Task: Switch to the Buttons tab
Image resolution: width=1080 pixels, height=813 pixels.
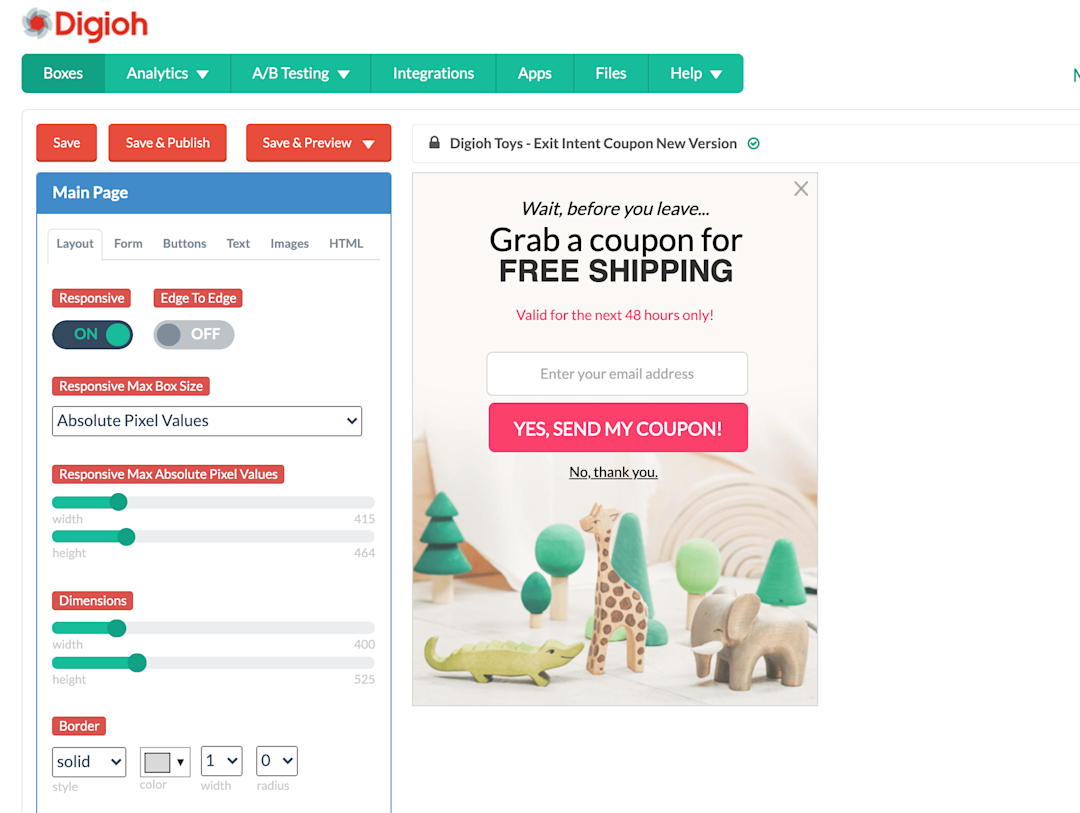Action: [185, 243]
